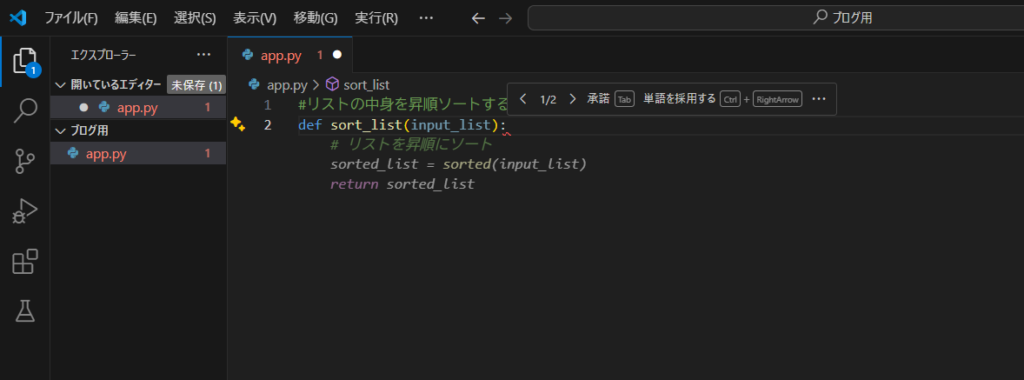This screenshot has width=1024, height=380.
Task: Go forward with the right arrow
Action: coord(505,18)
